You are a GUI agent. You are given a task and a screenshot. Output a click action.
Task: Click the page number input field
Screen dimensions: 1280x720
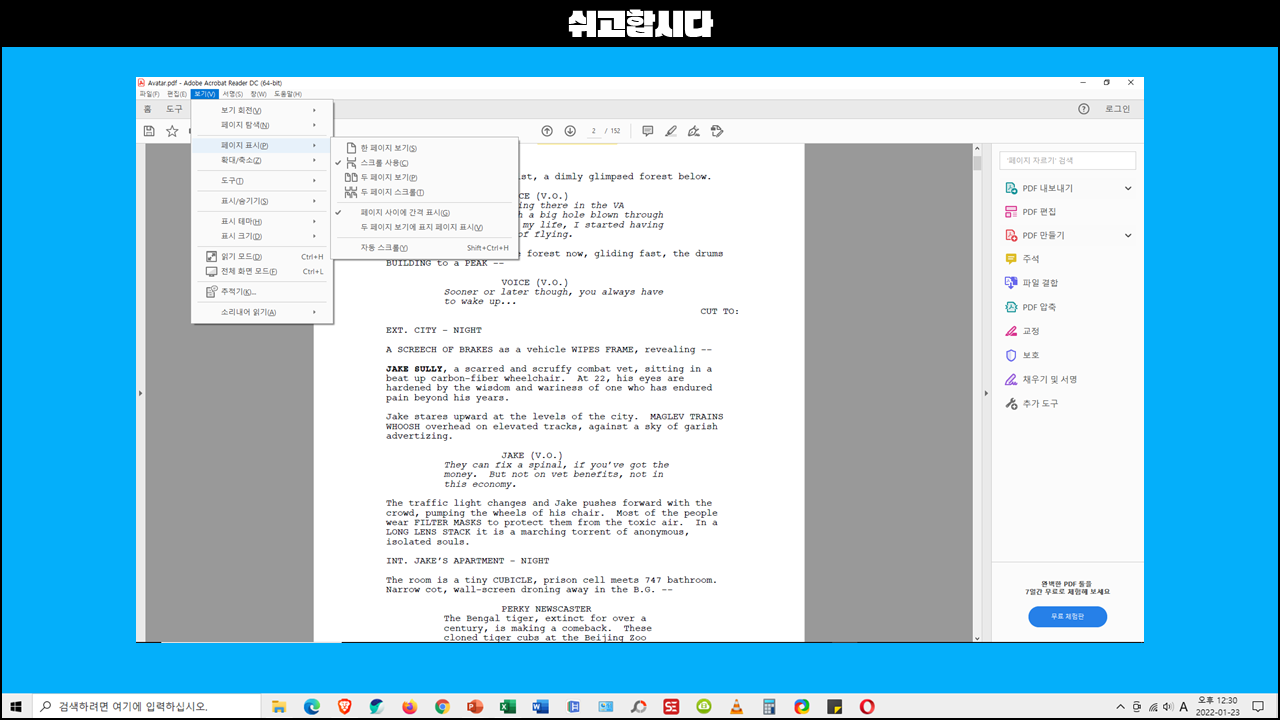tap(593, 131)
